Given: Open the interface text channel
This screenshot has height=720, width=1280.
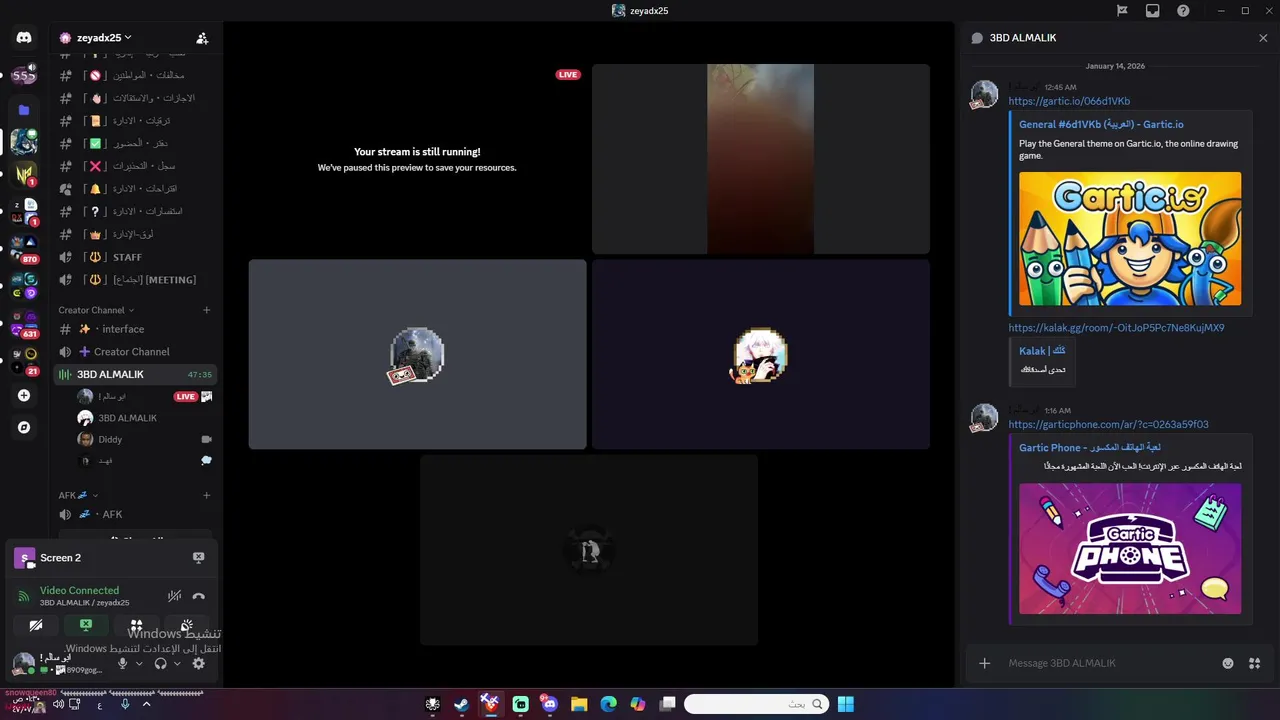Looking at the screenshot, I should click(x=136, y=329).
